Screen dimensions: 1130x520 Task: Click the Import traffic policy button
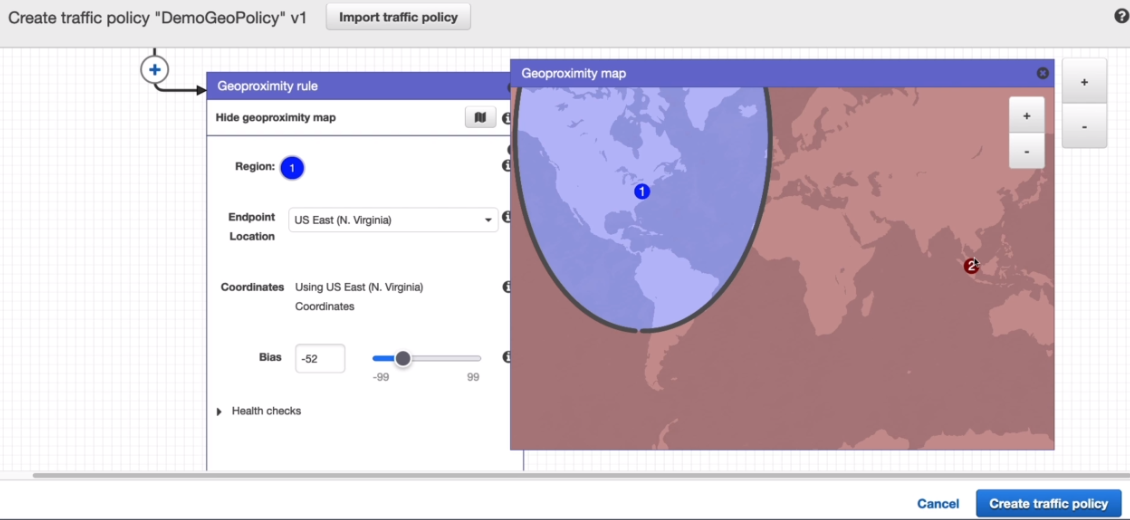398,17
